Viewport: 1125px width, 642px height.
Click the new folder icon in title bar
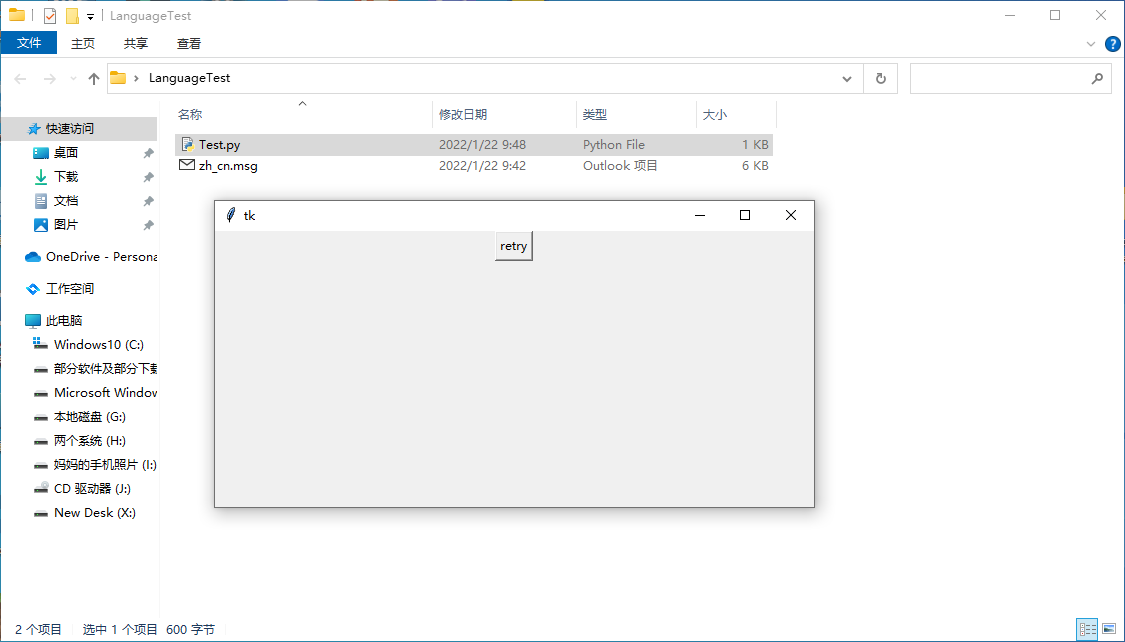point(72,16)
